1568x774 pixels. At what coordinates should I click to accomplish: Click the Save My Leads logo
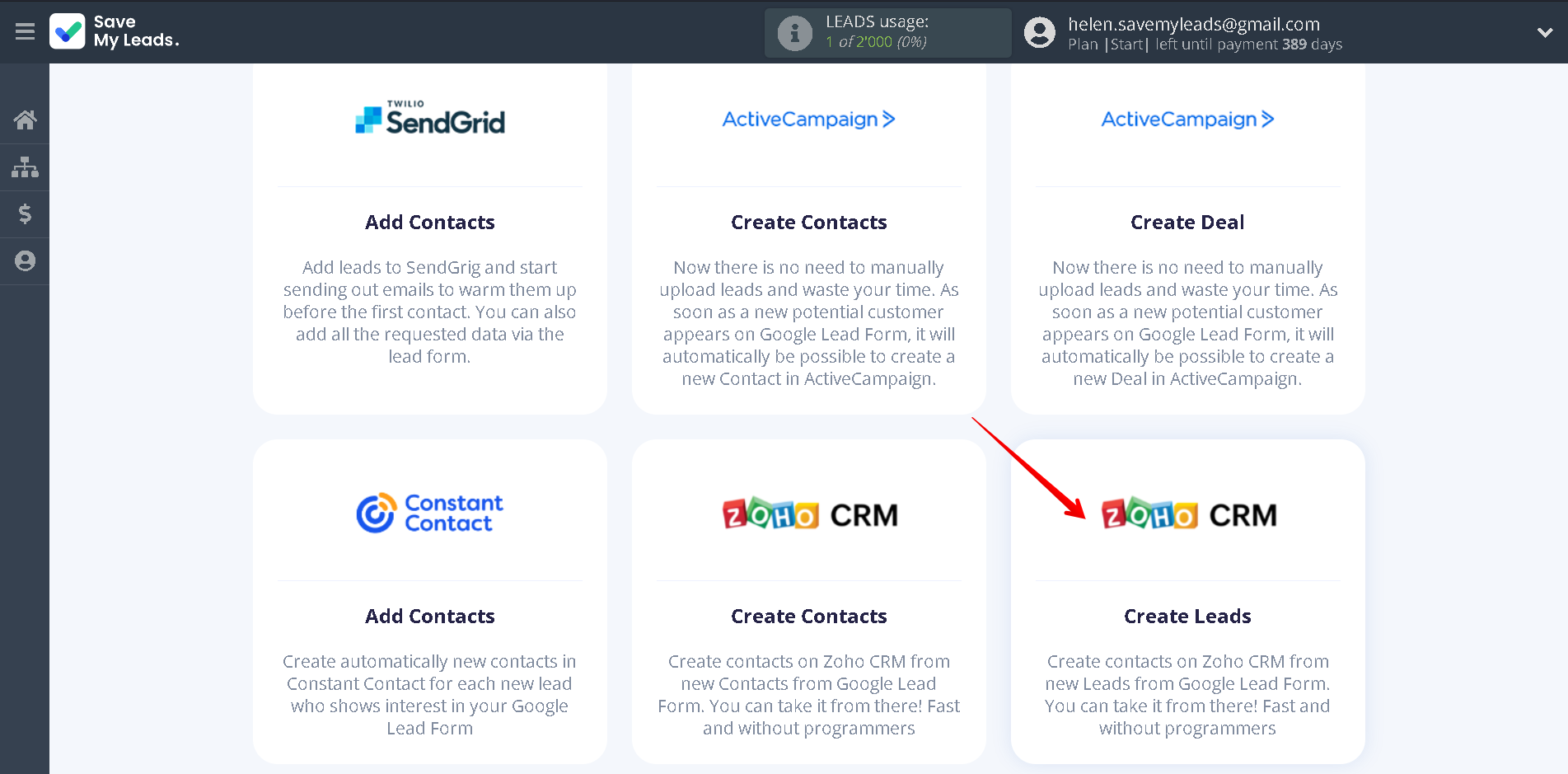(114, 31)
